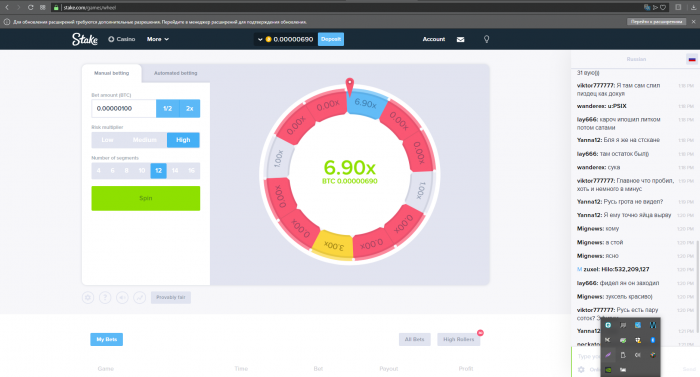Open the messages envelope icon
The height and width of the screenshot is (377, 700).
point(460,39)
